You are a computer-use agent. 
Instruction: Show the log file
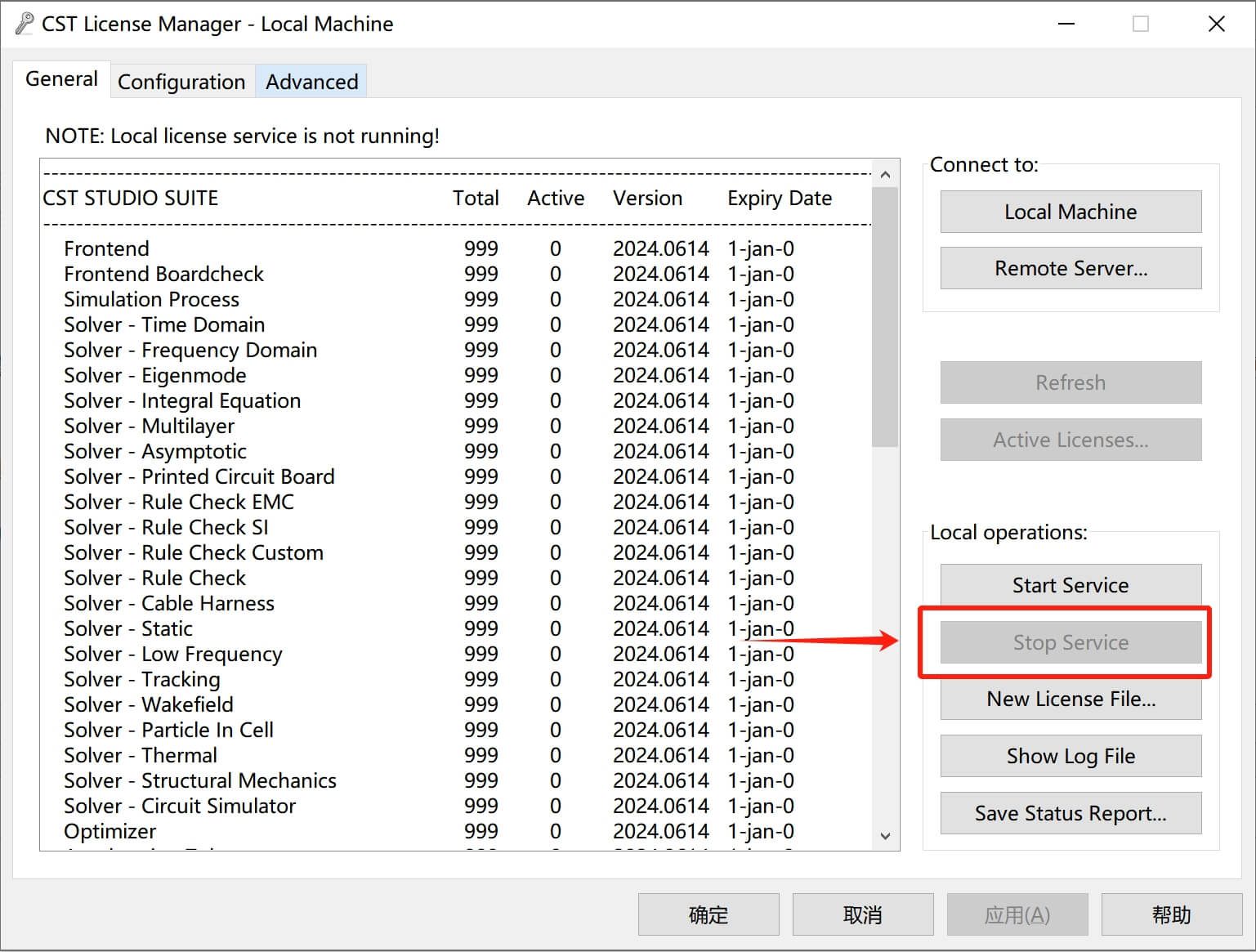pos(1071,756)
